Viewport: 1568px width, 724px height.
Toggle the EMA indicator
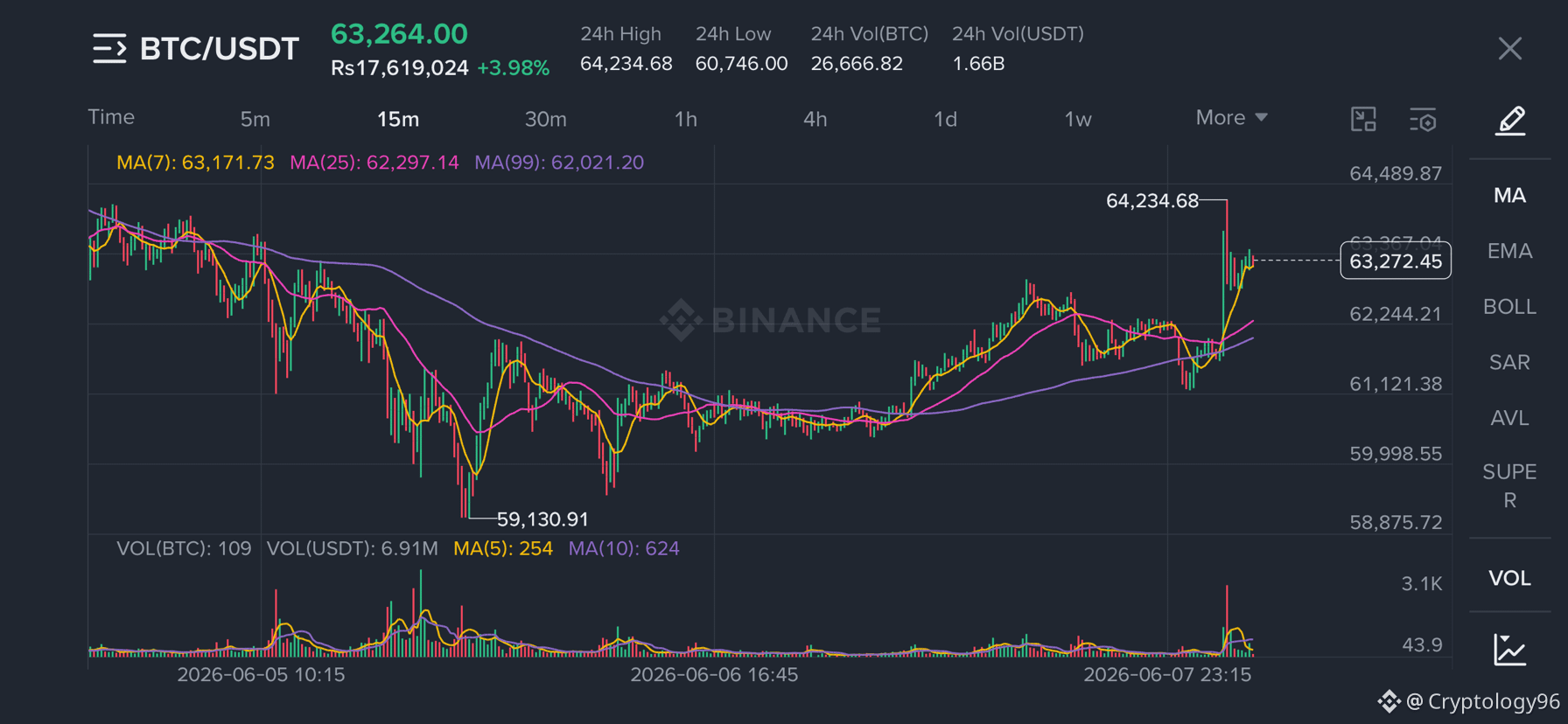(x=1510, y=251)
